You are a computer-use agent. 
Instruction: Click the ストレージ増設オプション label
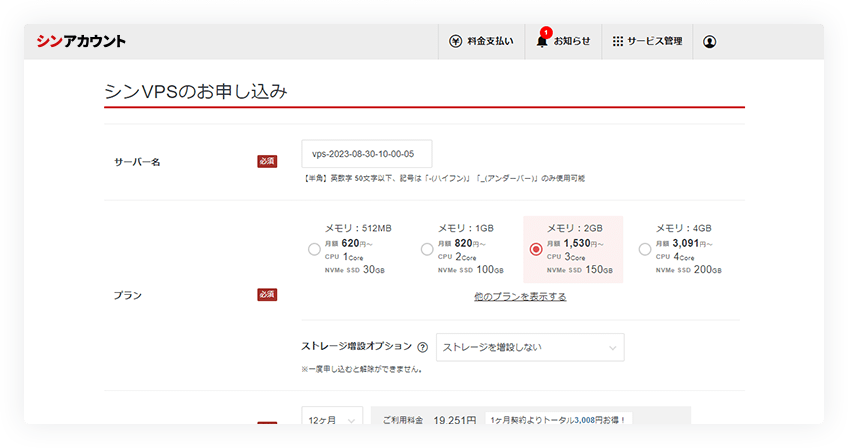coord(356,346)
